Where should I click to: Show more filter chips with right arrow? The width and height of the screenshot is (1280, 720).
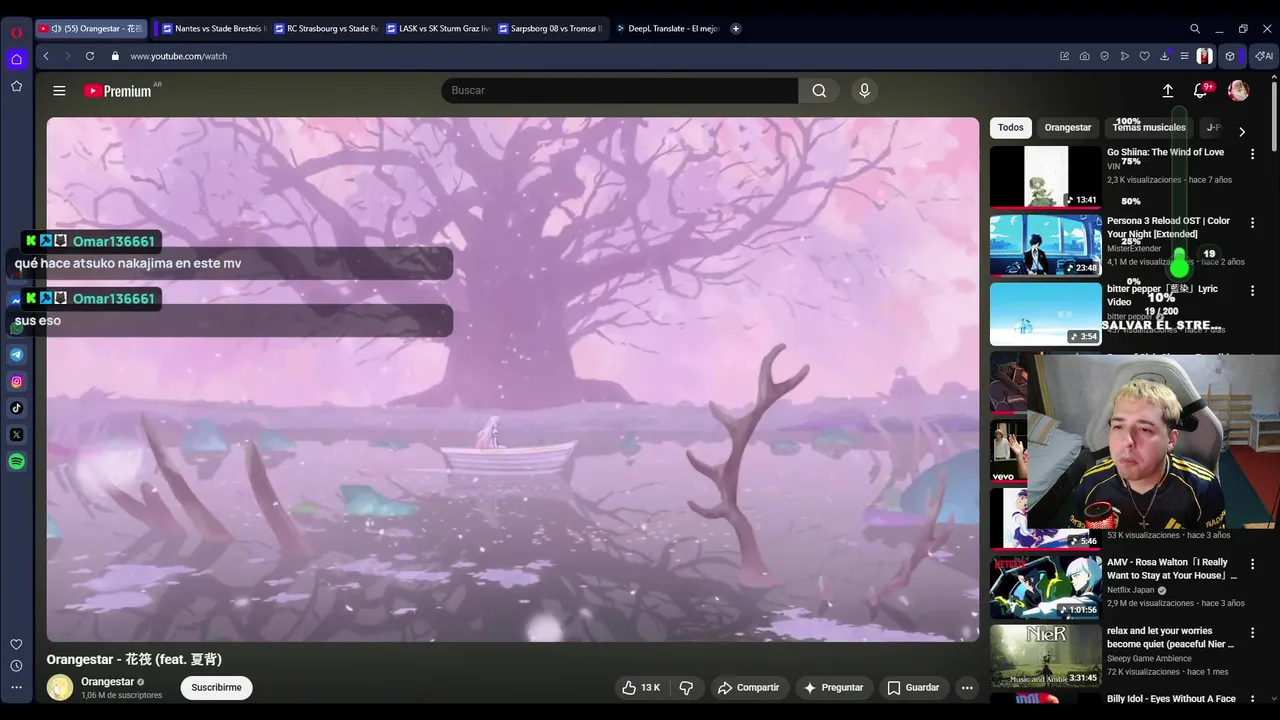[1242, 132]
